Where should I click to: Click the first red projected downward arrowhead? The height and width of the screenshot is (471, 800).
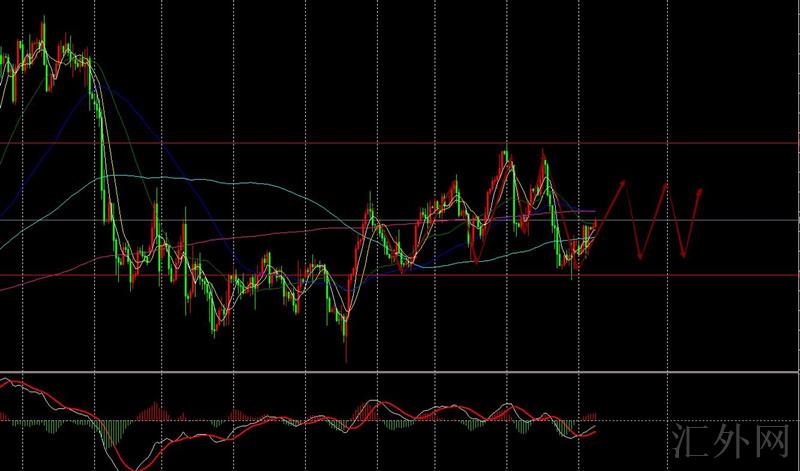tap(641, 256)
